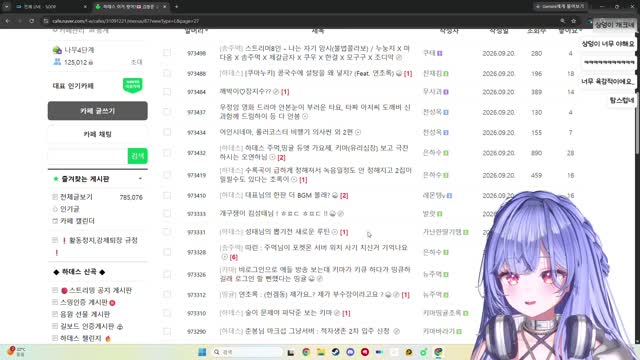Screen dimensions: 640x360
Task: Tick checkbox for post 973437
Action: click(167, 111)
